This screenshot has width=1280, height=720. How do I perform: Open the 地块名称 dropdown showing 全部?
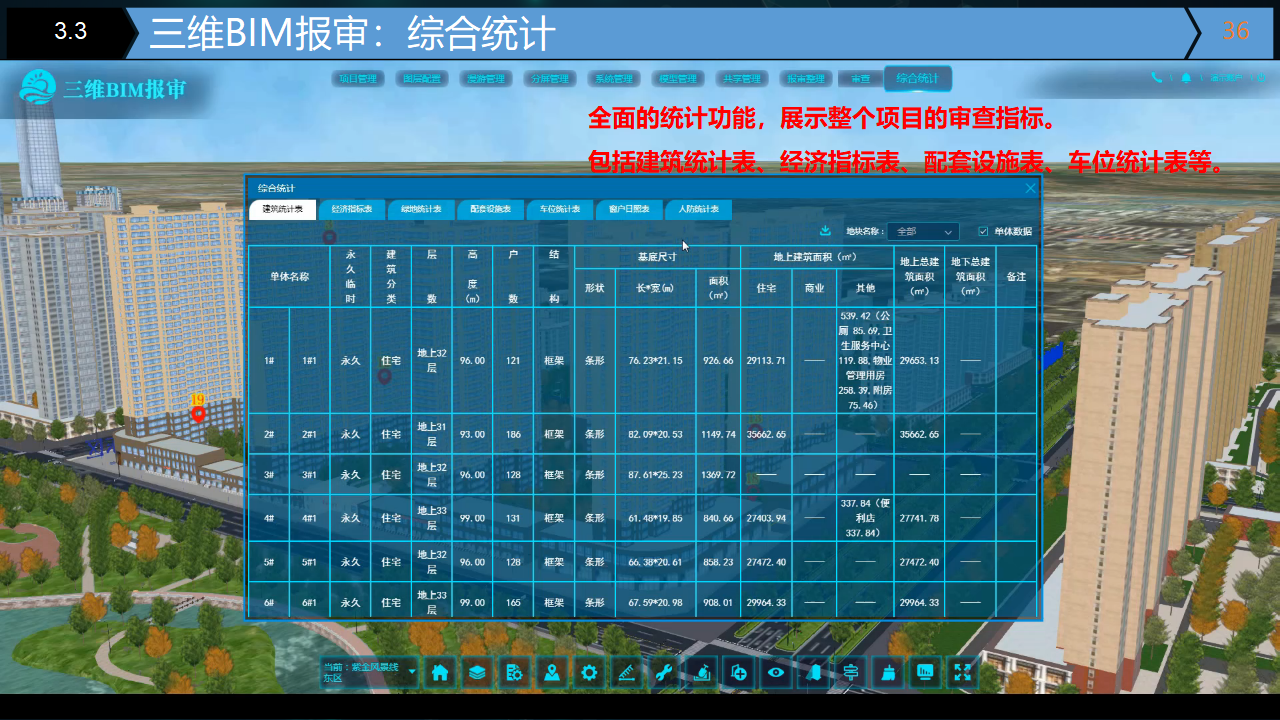point(923,231)
